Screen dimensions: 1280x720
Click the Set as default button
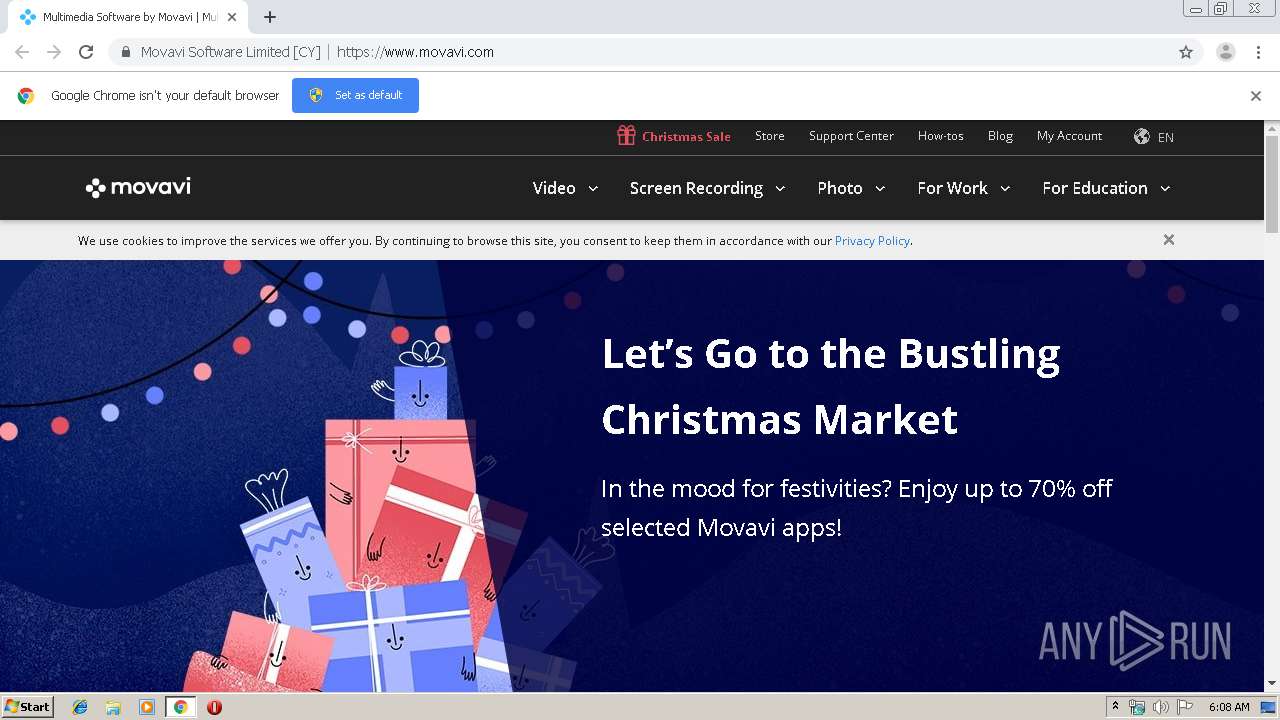coord(355,96)
